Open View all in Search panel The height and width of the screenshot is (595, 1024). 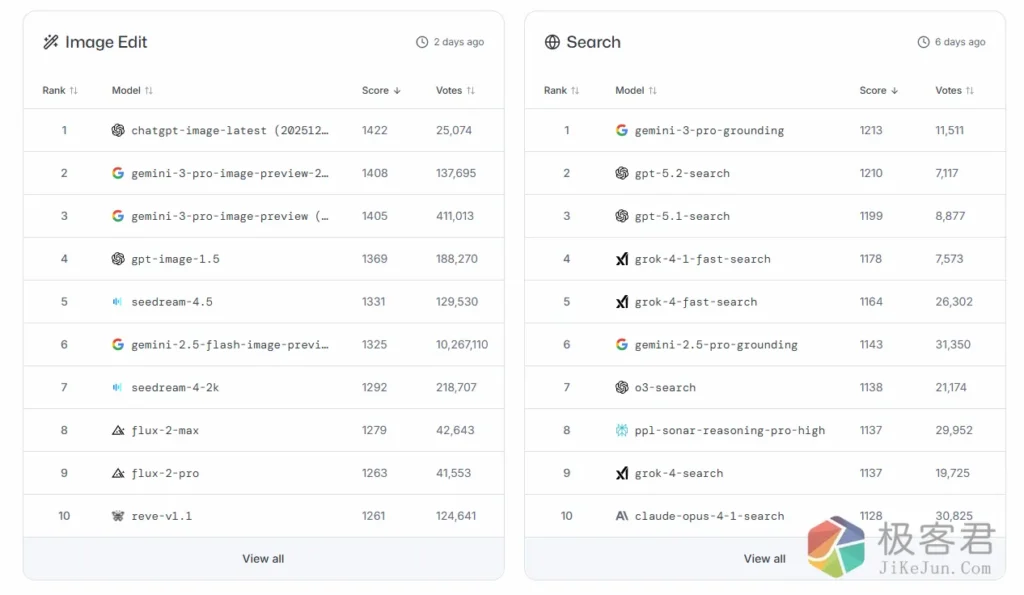(764, 559)
